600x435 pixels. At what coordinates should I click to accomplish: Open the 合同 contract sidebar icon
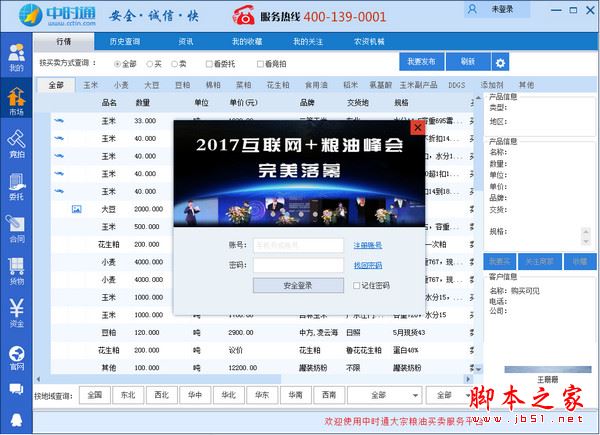[x=16, y=229]
